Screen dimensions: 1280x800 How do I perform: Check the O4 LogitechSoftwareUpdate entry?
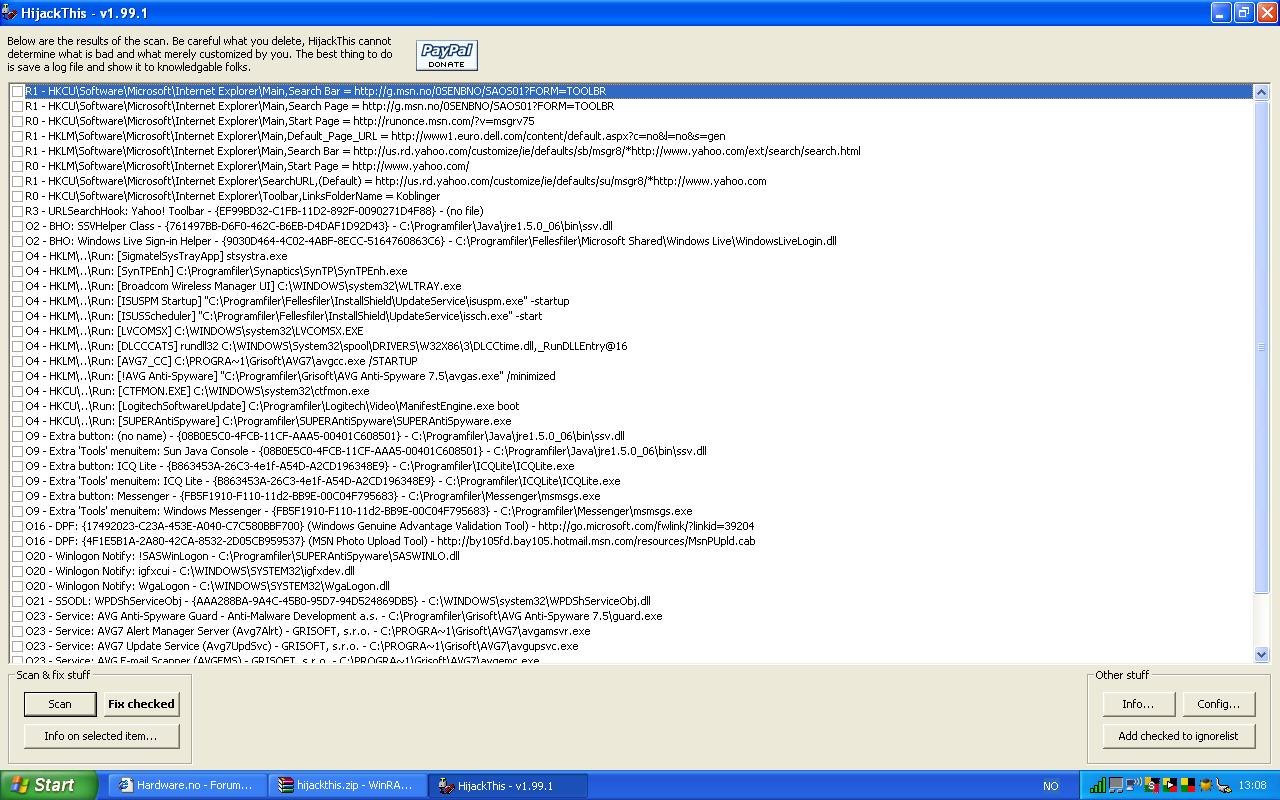[x=18, y=406]
